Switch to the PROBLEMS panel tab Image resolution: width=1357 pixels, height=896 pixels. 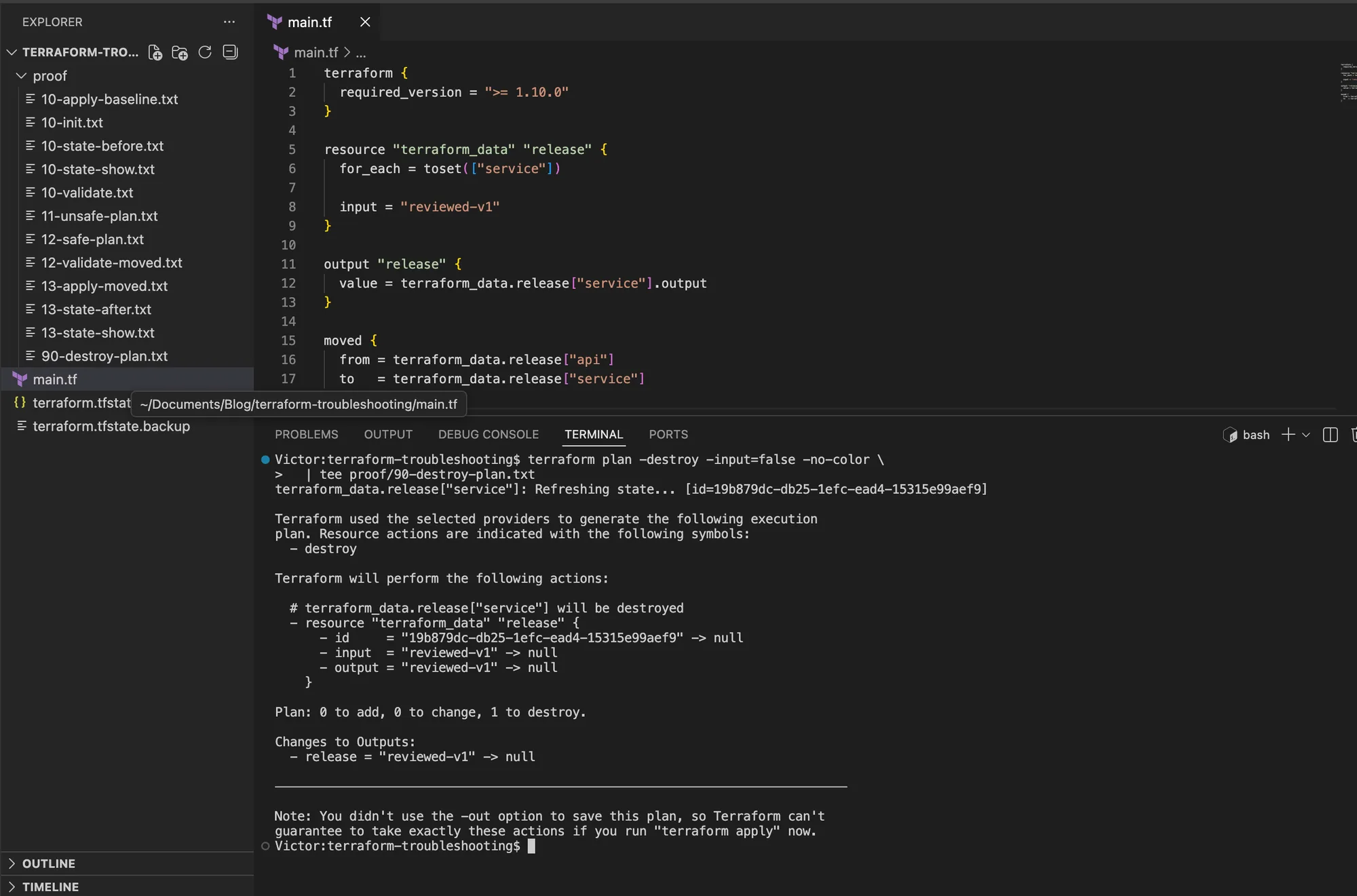coord(307,434)
